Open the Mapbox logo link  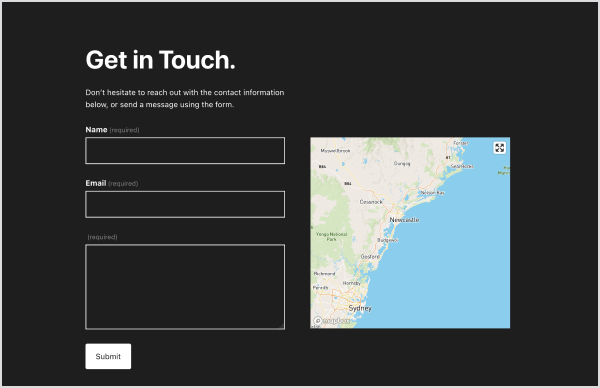(x=332, y=321)
